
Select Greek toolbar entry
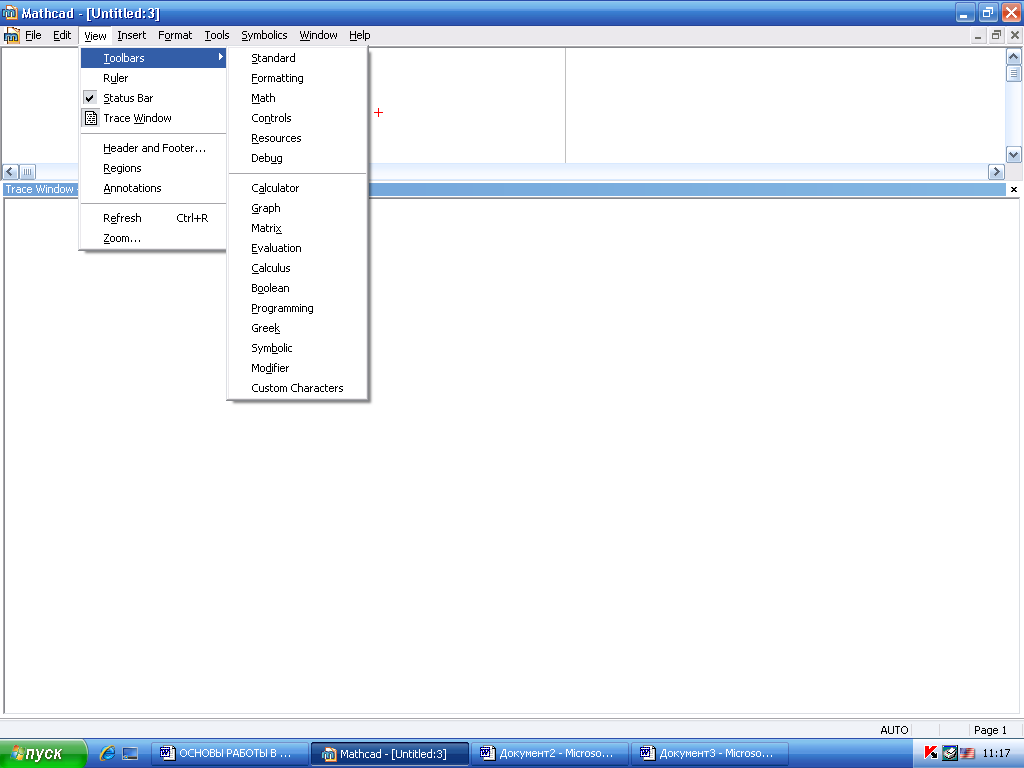[298, 328]
